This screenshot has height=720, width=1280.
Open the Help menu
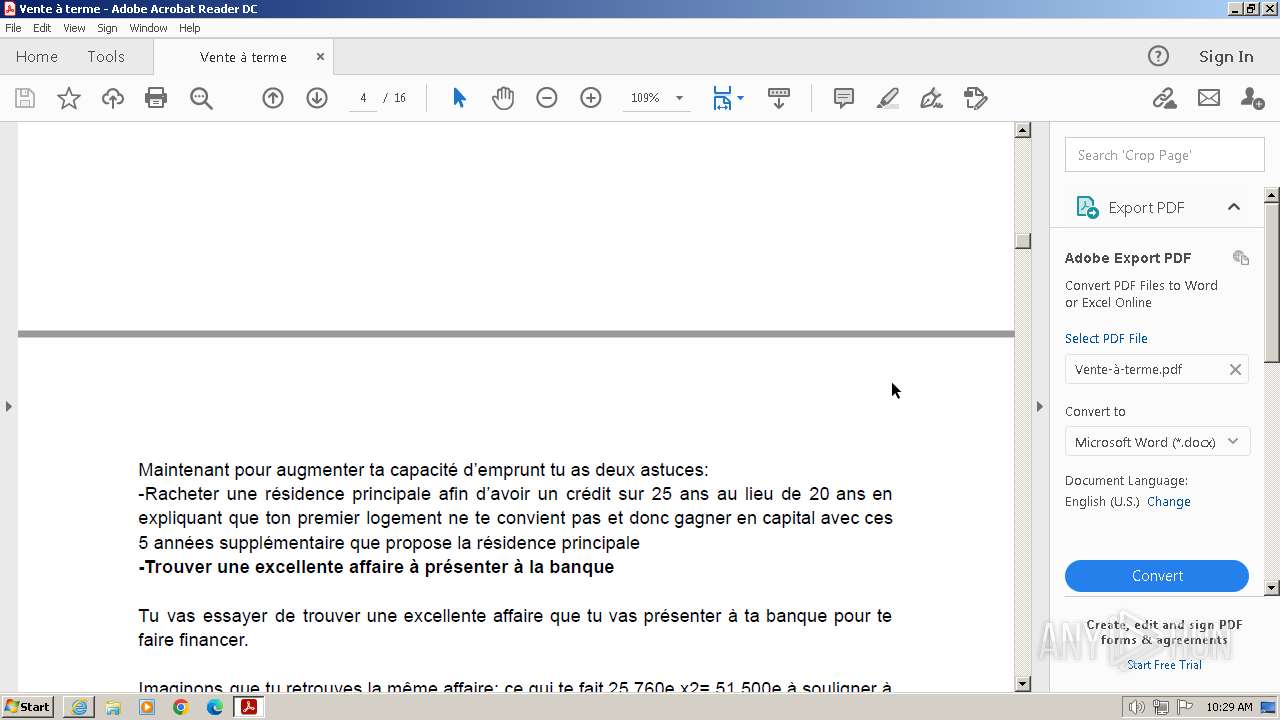click(189, 28)
